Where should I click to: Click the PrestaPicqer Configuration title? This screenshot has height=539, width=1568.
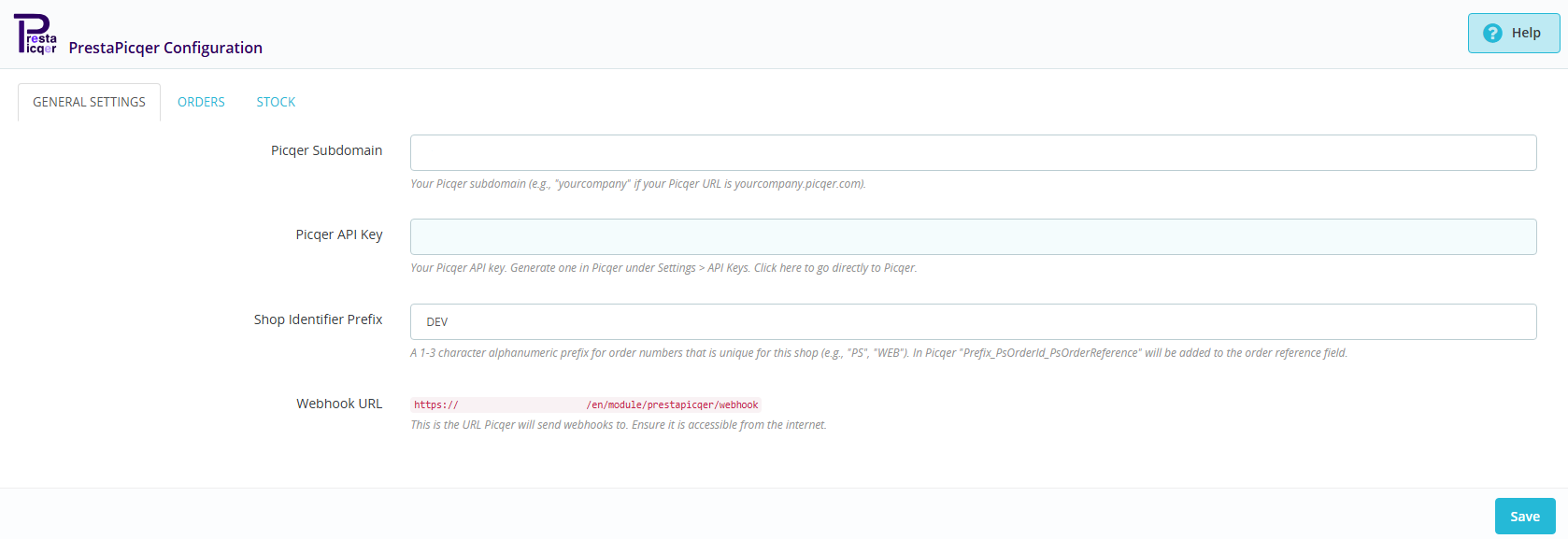click(x=165, y=48)
